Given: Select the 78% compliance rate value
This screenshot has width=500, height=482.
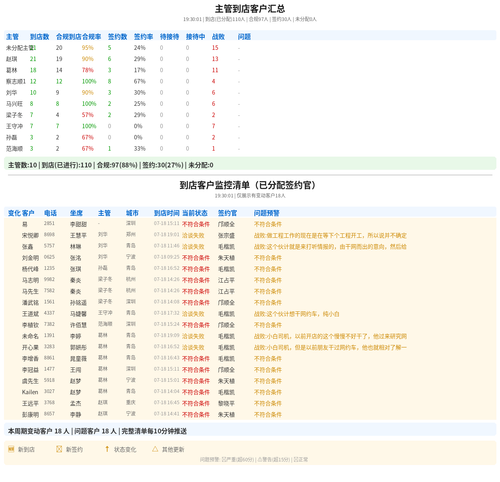Looking at the screenshot, I should (x=88, y=70).
